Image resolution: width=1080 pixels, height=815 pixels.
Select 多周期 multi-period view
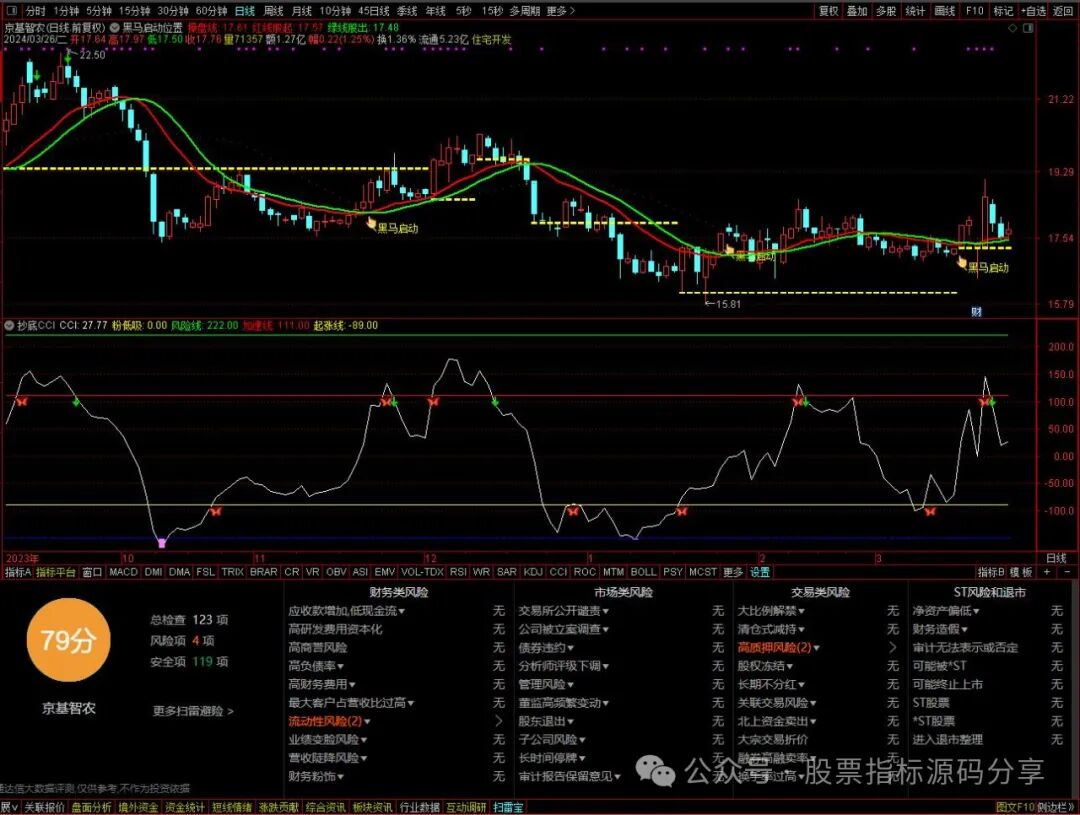click(524, 11)
